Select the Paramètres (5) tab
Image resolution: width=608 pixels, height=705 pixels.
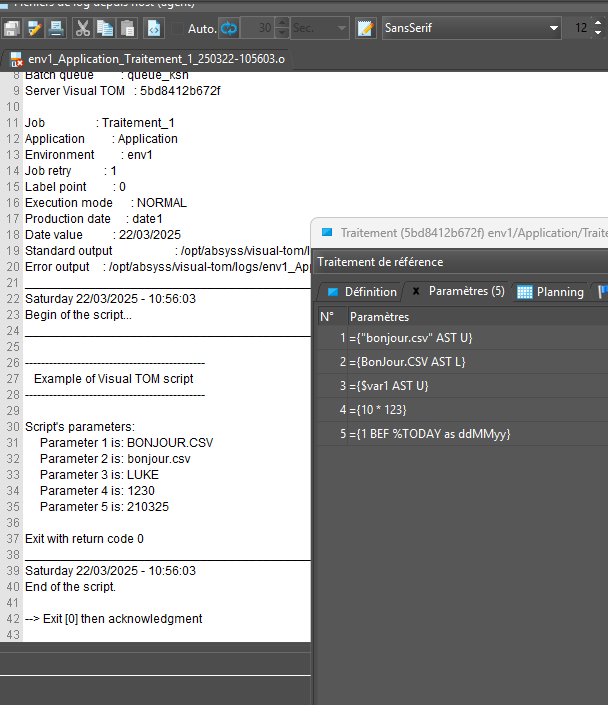click(x=459, y=291)
